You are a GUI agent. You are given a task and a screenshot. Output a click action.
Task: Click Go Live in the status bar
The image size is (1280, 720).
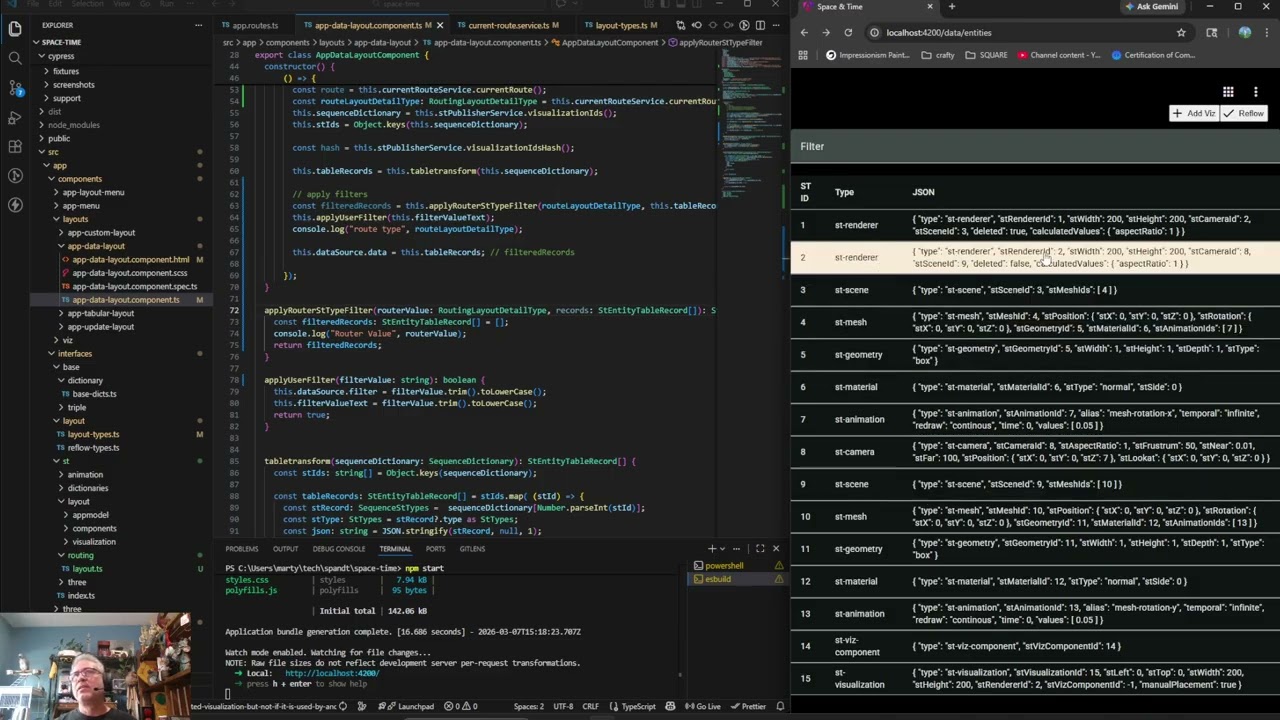(703, 706)
